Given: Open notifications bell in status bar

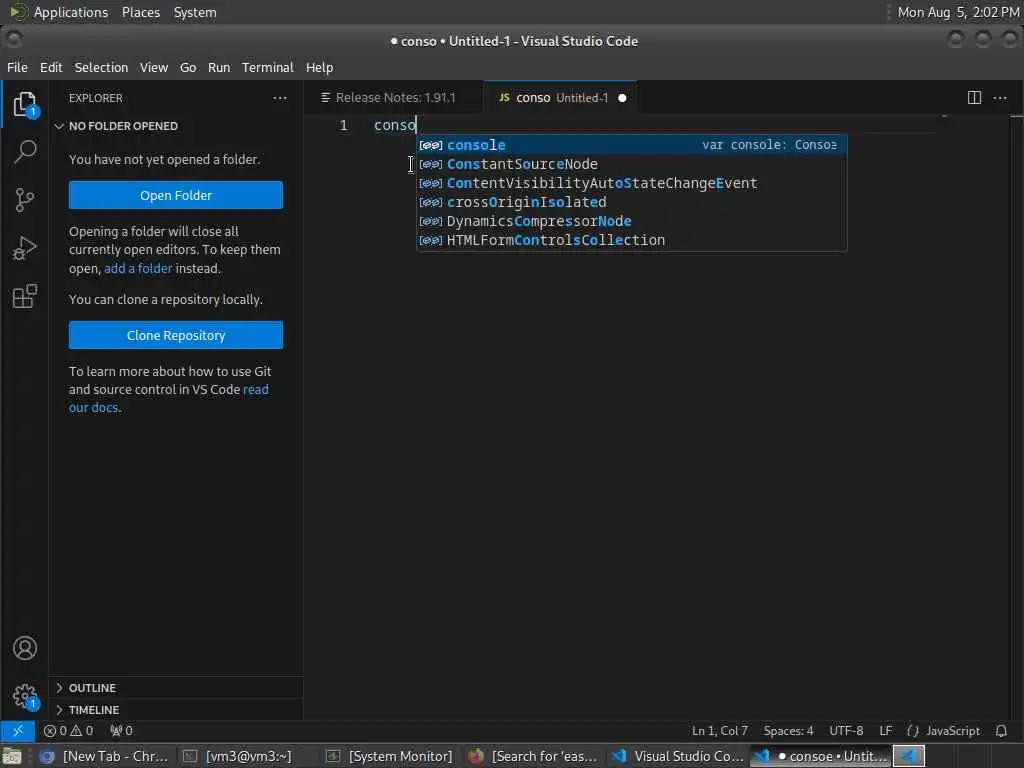Looking at the screenshot, I should (x=1001, y=731).
